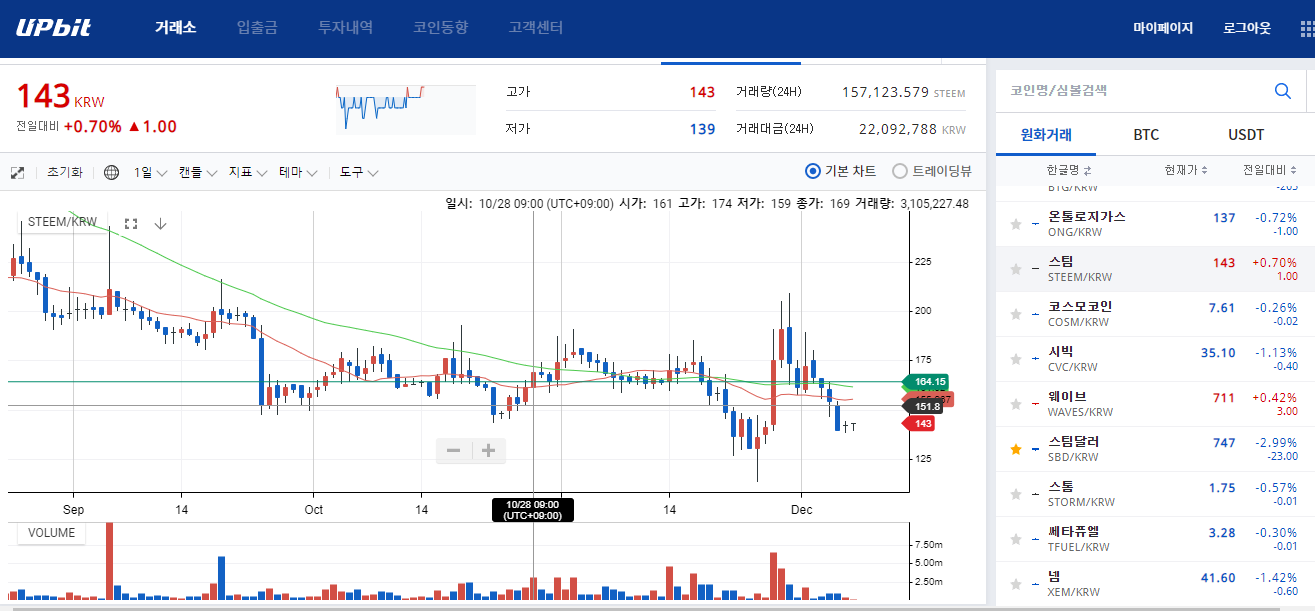
Task: Favorite 시빅 CVC/KRW with its star
Action: coord(1016,359)
